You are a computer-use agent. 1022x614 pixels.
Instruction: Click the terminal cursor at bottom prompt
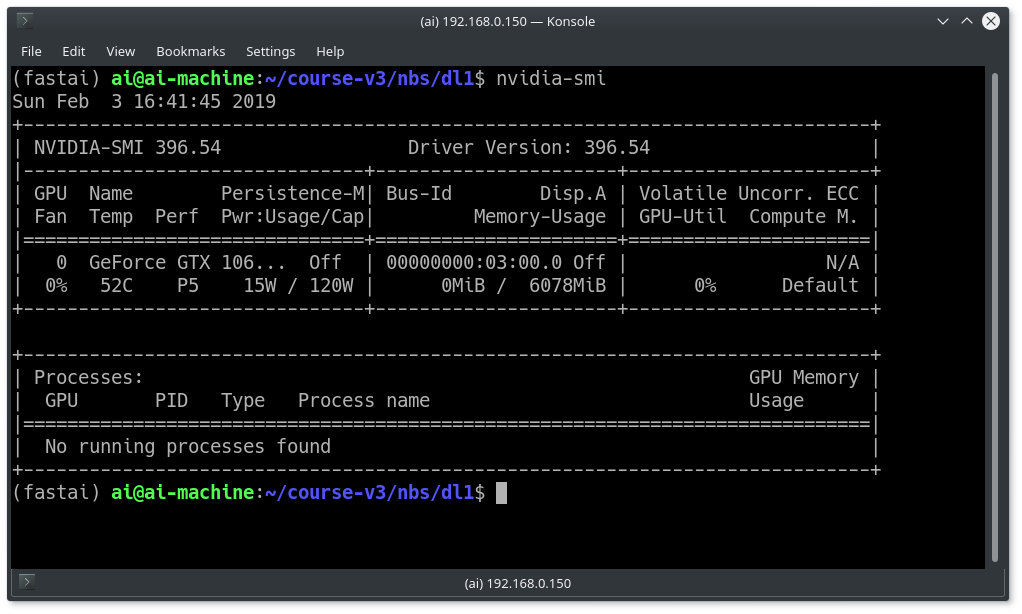click(501, 493)
